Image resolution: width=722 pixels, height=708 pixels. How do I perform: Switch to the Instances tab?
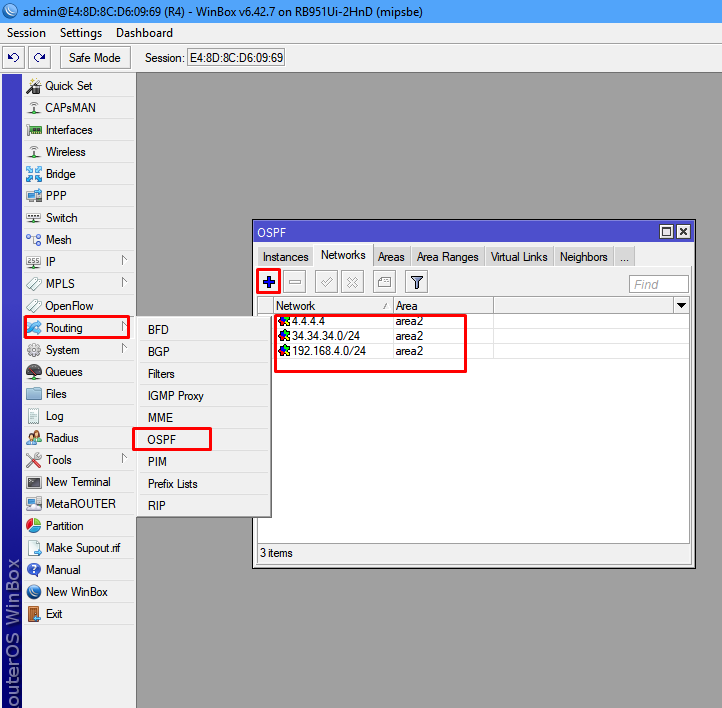(x=285, y=257)
